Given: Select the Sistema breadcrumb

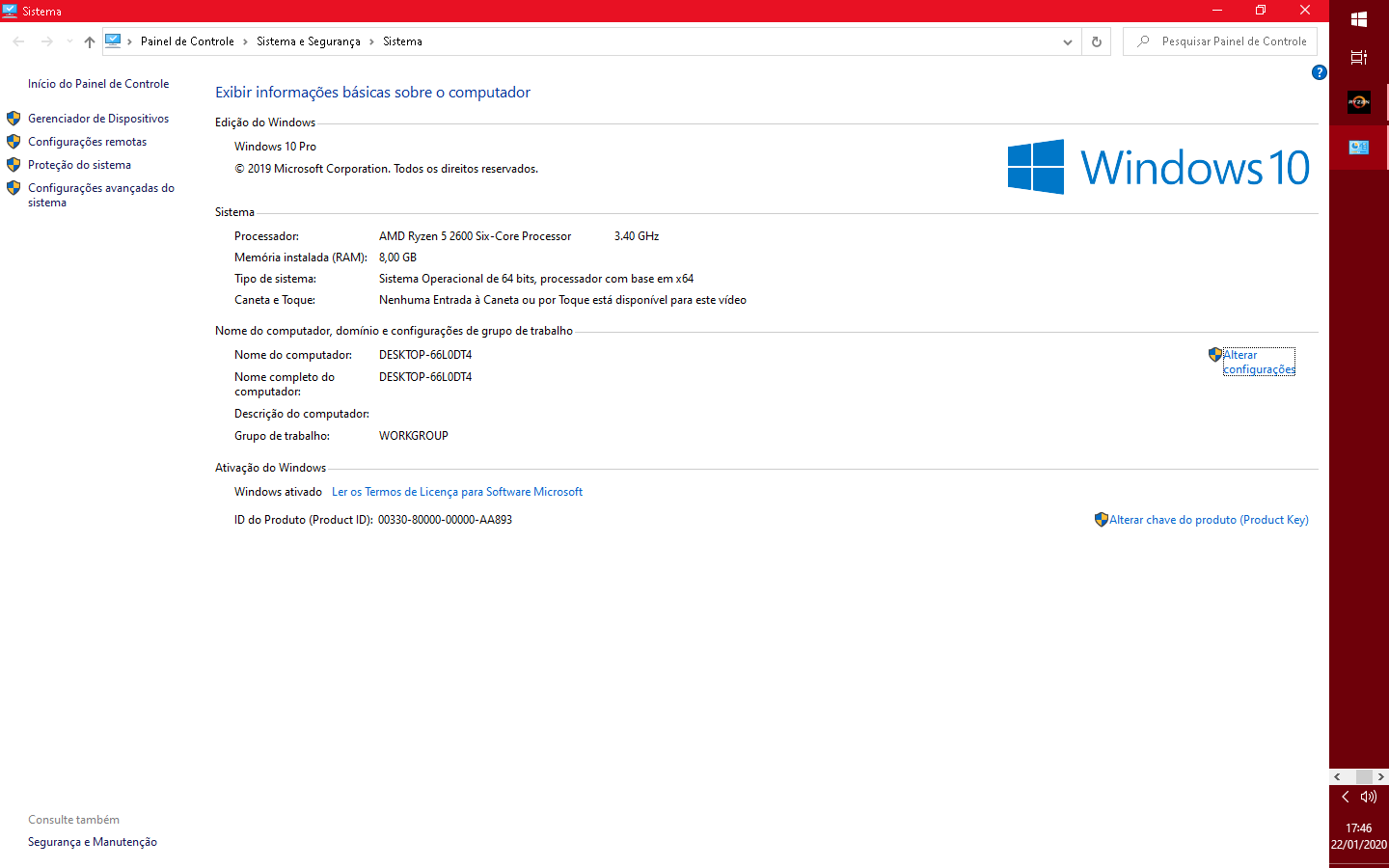Looking at the screenshot, I should 402,41.
